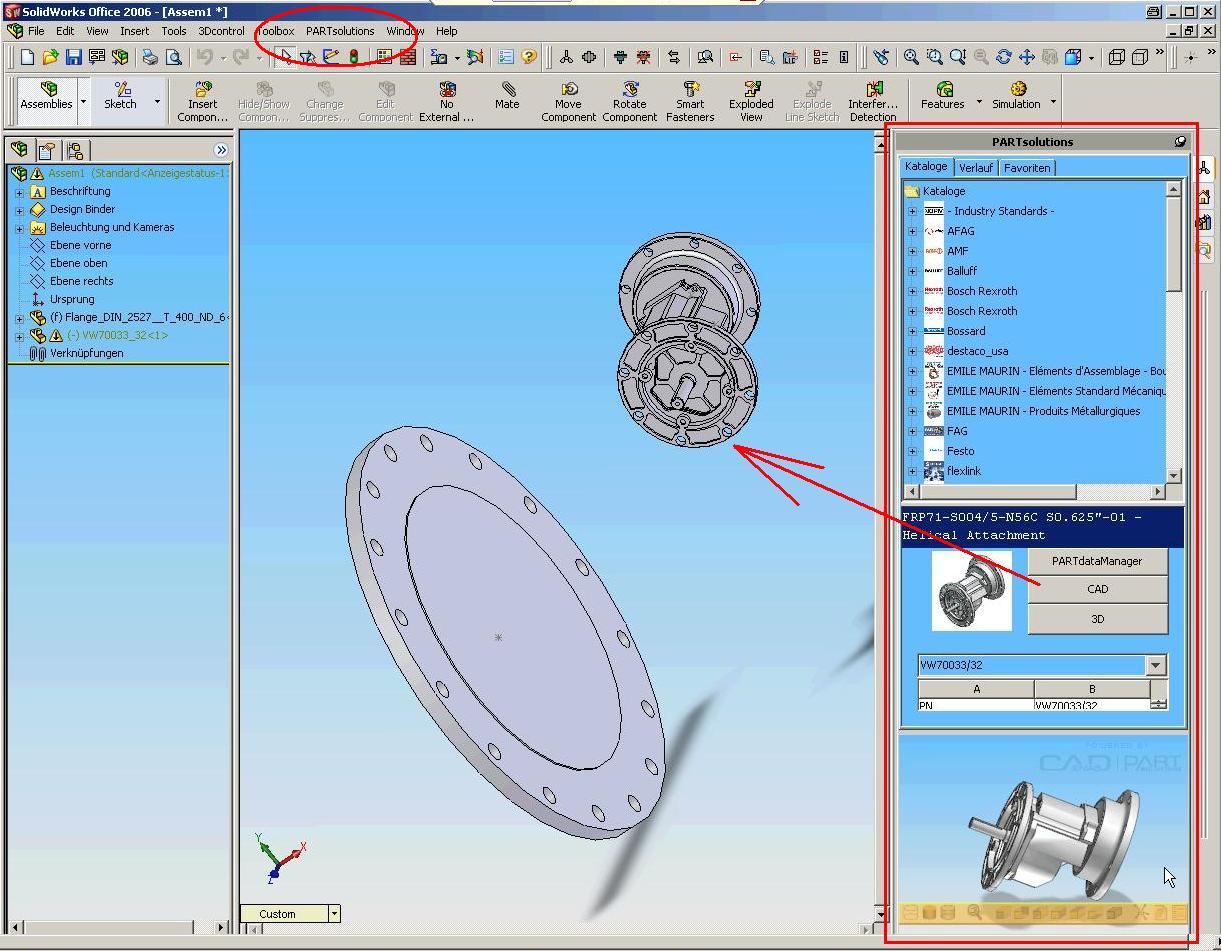Toggle Features command manager group
1221x951 pixels.
(x=943, y=97)
